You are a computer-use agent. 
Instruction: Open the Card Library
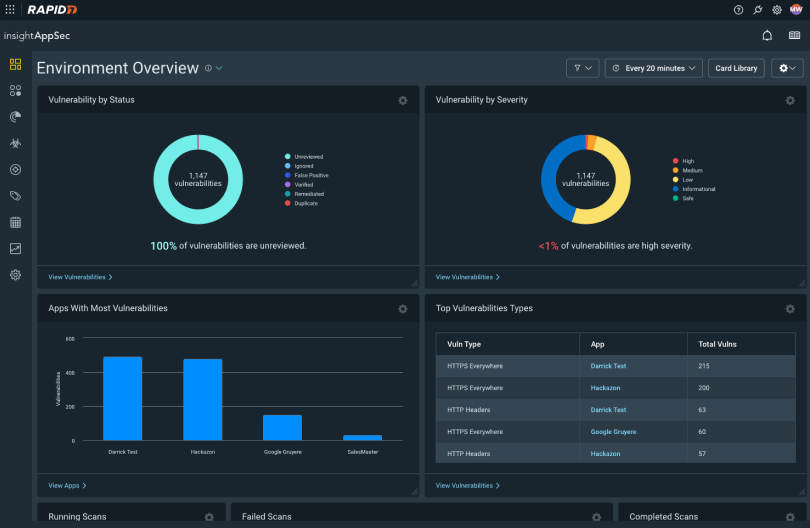point(736,68)
